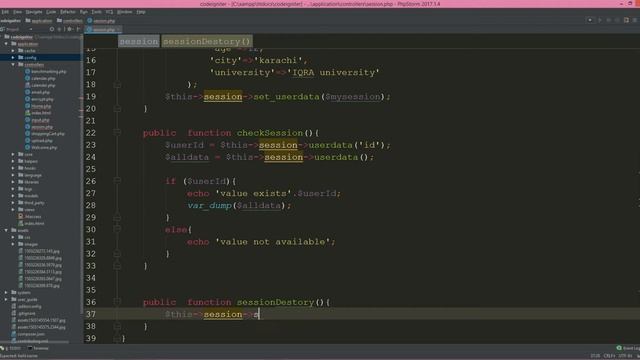Open the .htaccess file
This screenshot has height=360, width=640.
29,217
